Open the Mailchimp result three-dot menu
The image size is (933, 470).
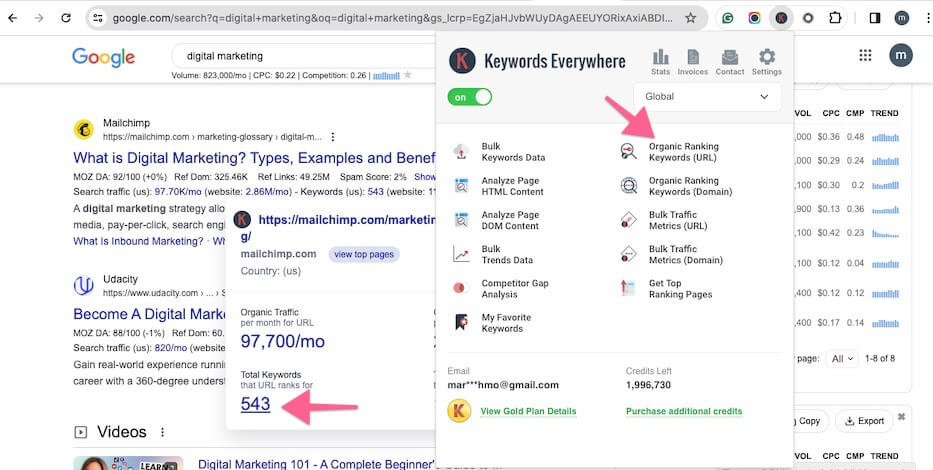point(333,137)
